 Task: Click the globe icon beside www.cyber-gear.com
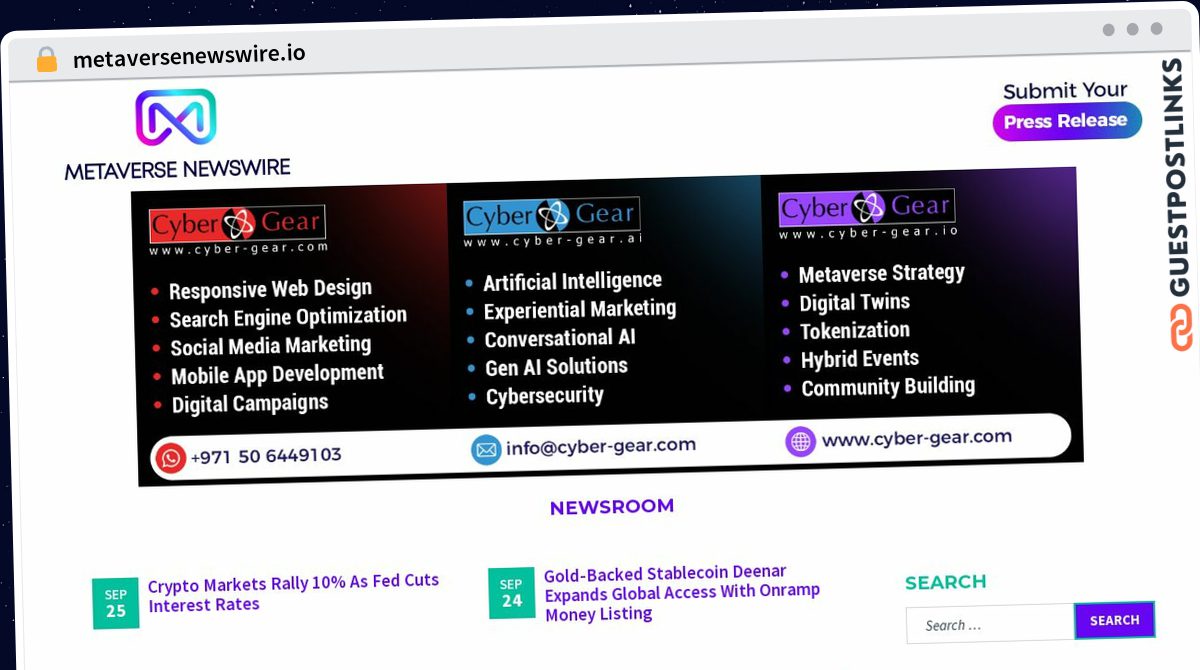pos(800,441)
